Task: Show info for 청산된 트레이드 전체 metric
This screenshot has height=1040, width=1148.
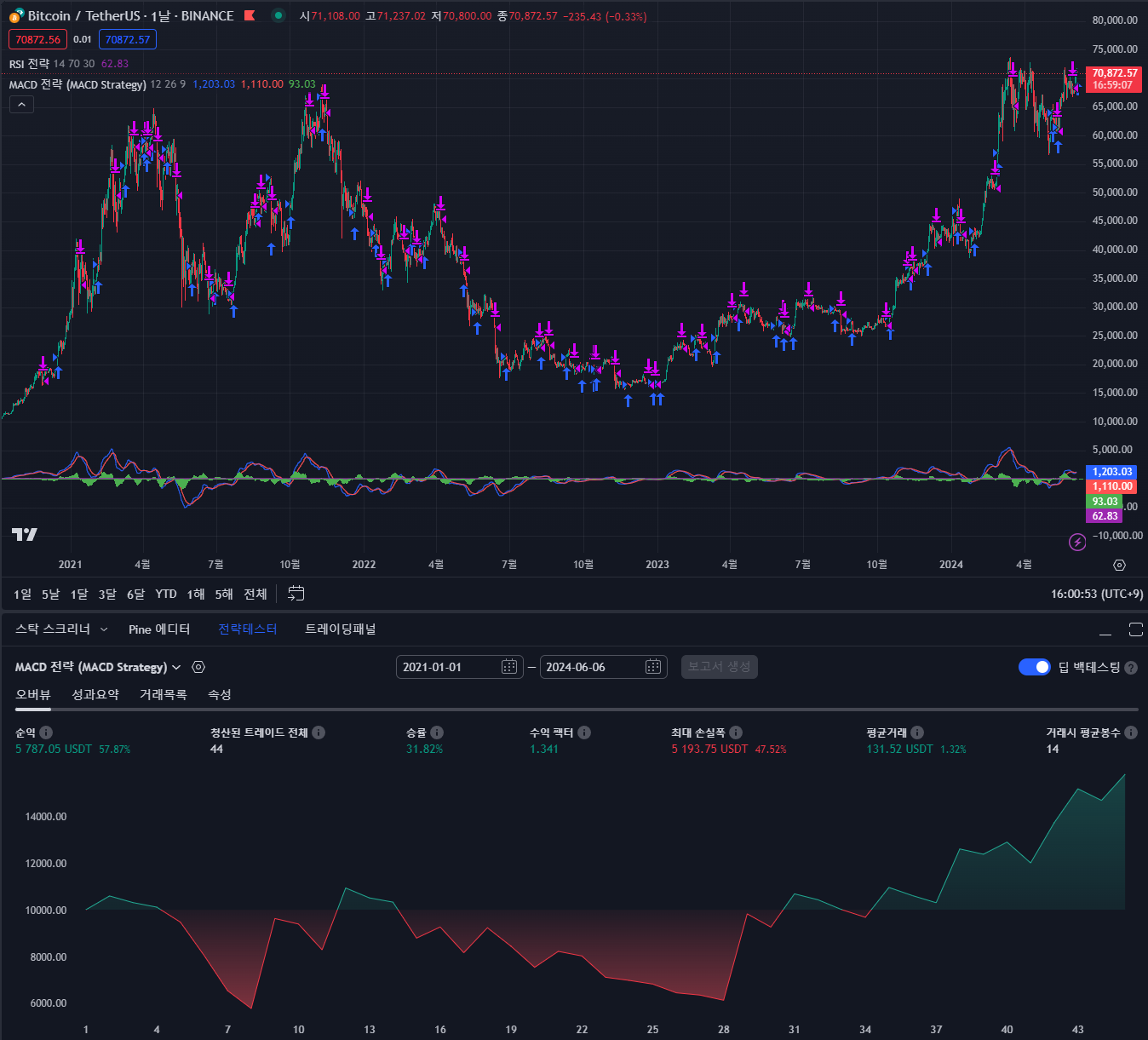Action: click(x=319, y=733)
